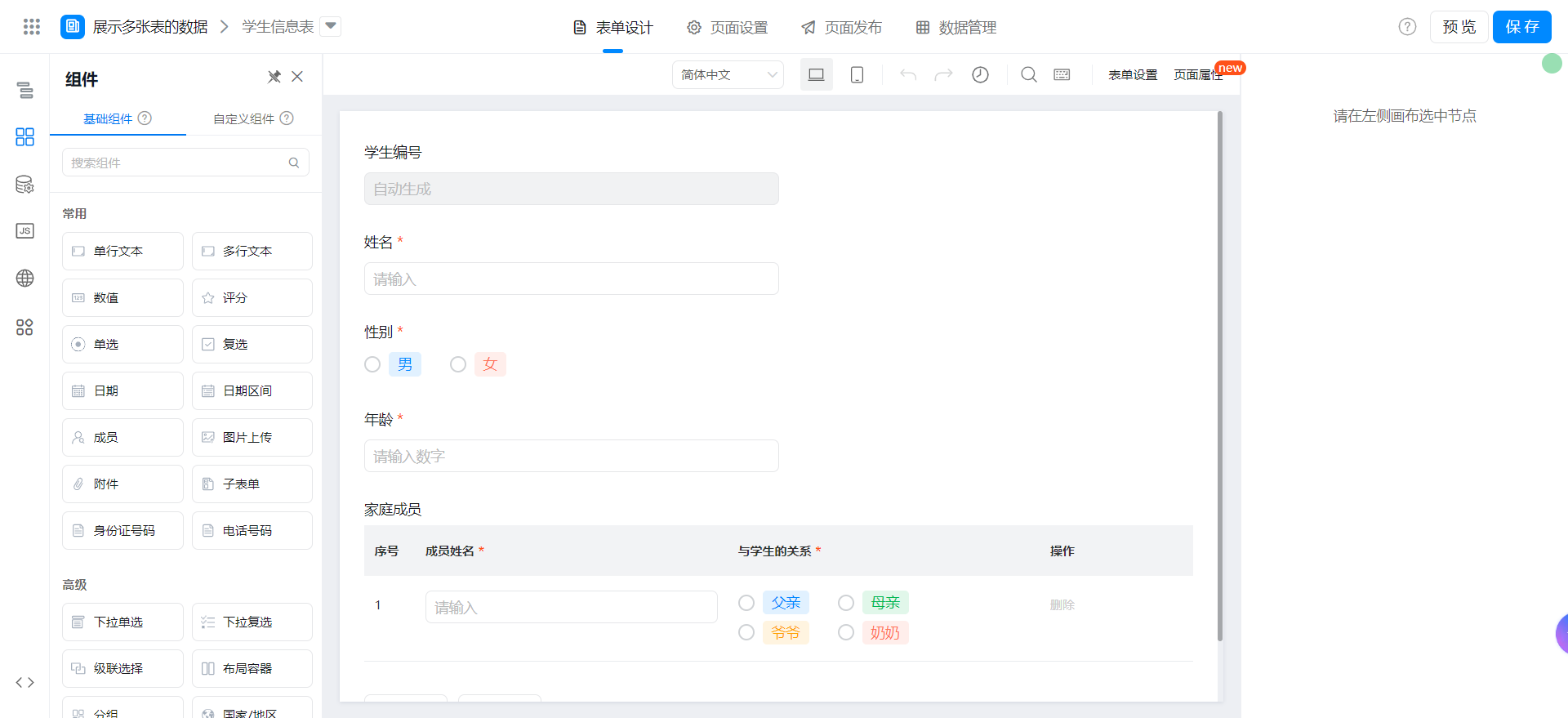
Task: Add the 单选 radio component
Action: (x=122, y=344)
